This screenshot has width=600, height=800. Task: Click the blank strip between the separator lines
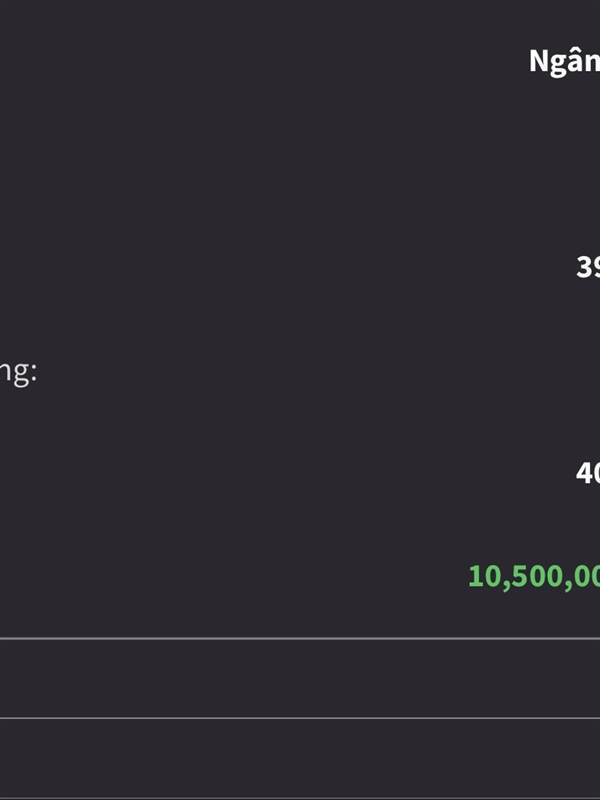(x=300, y=678)
